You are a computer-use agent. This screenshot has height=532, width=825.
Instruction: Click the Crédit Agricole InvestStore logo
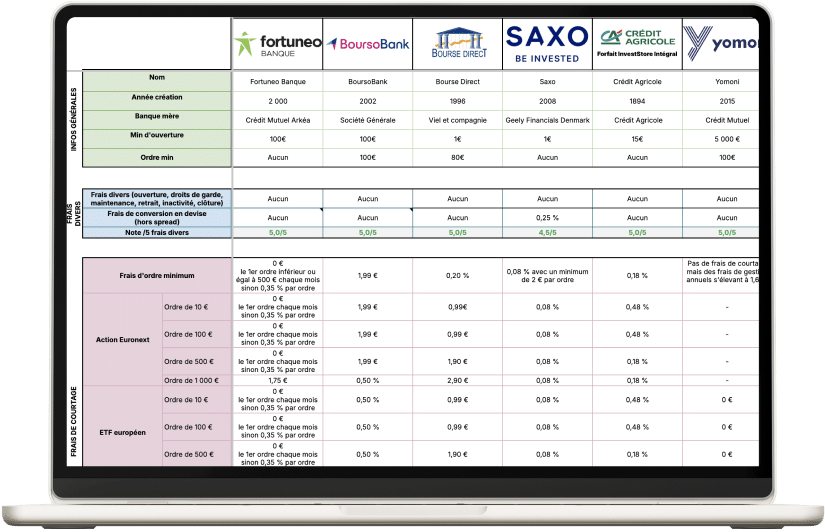click(637, 43)
